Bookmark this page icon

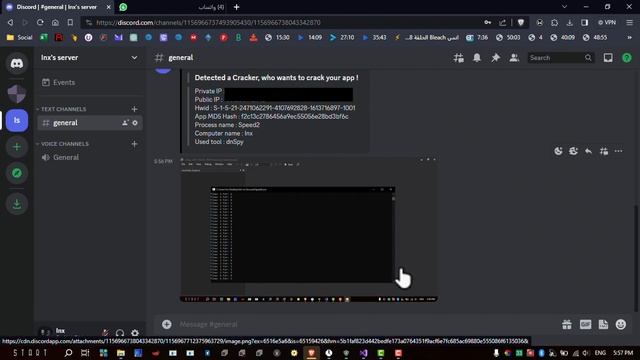70,22
